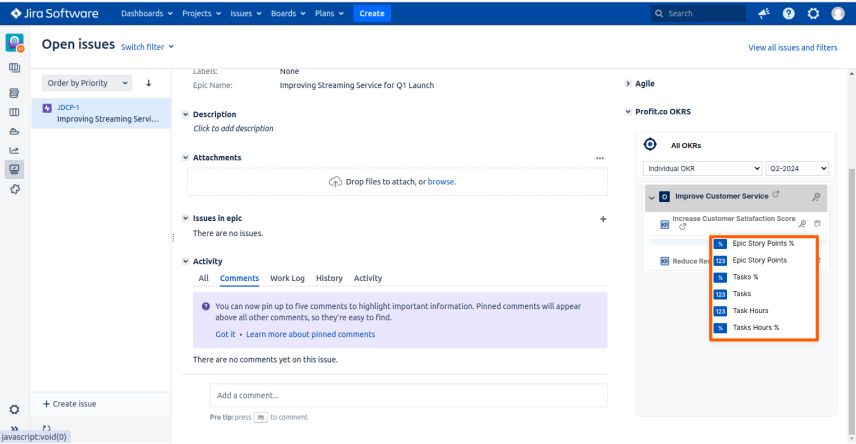The width and height of the screenshot is (856, 444).
Task: Collapse the Attachments section
Action: pyautogui.click(x=186, y=157)
